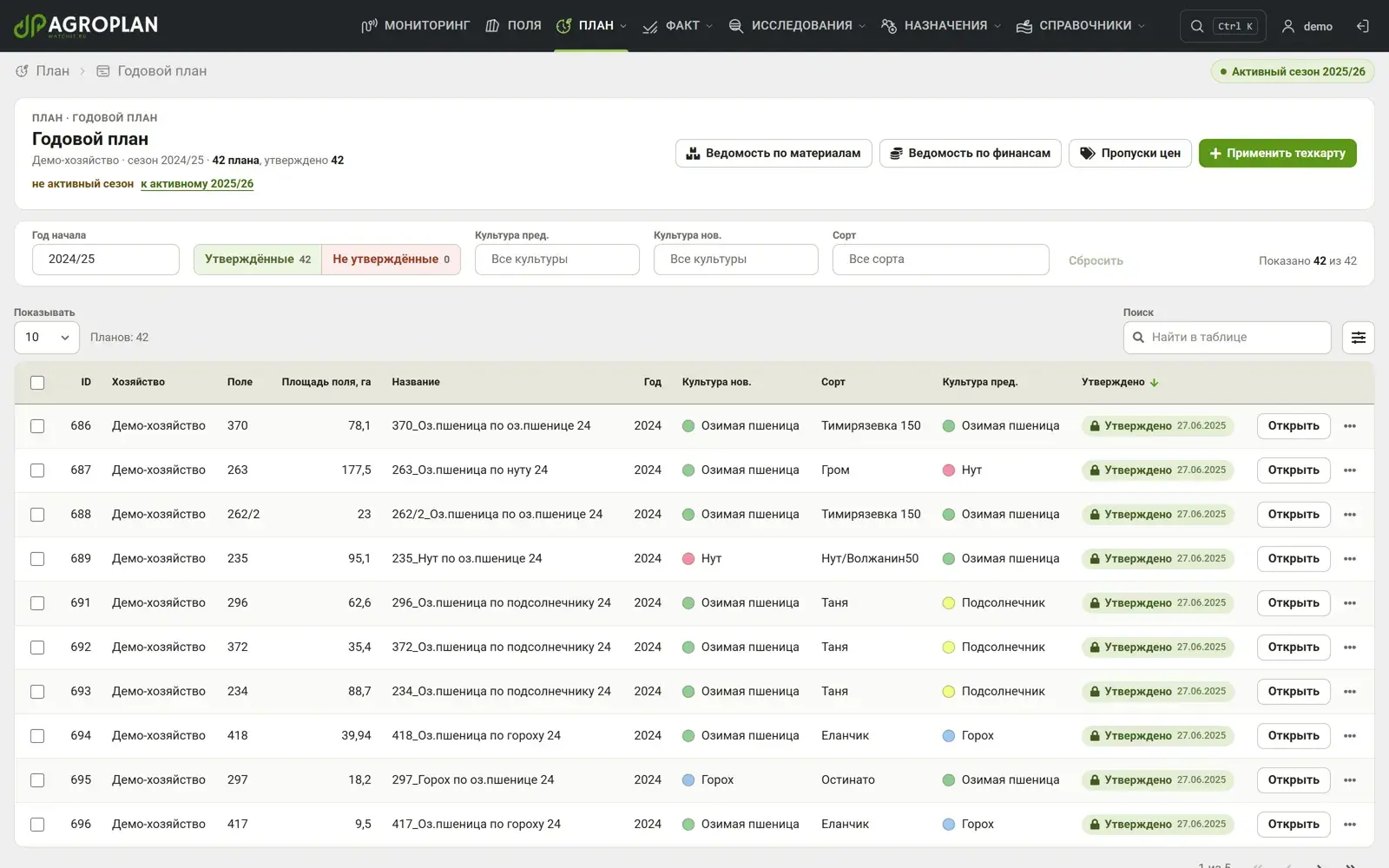Click the Применить техкарту button
Viewport: 1389px width, 868px height.
(1277, 154)
